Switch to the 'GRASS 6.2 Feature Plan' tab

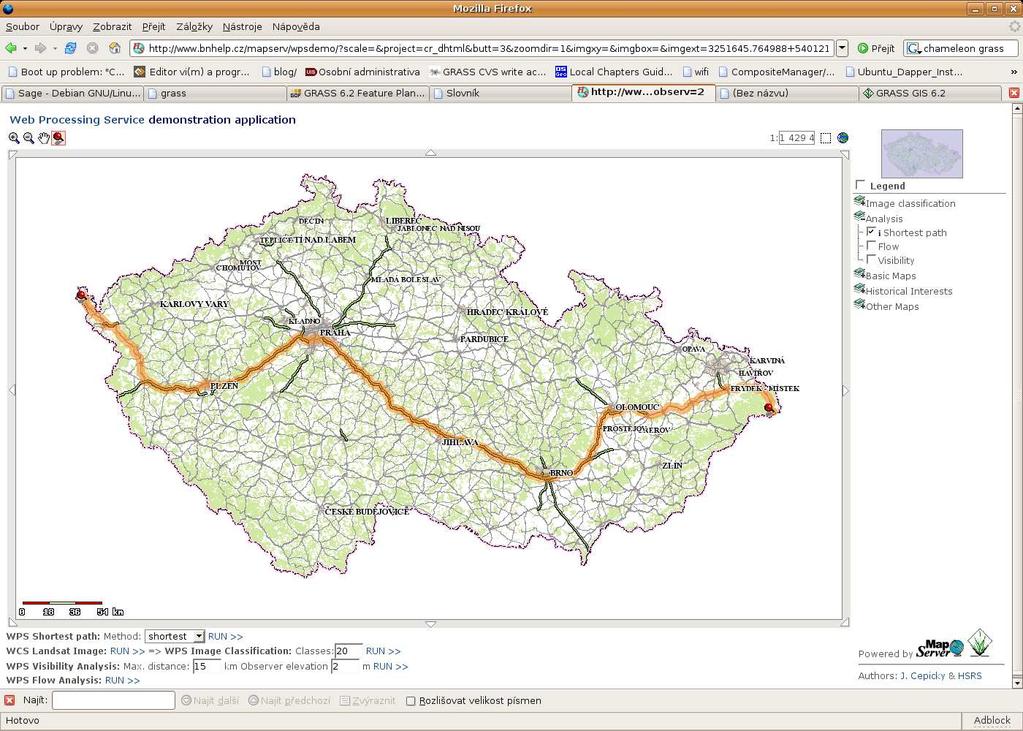[358, 93]
